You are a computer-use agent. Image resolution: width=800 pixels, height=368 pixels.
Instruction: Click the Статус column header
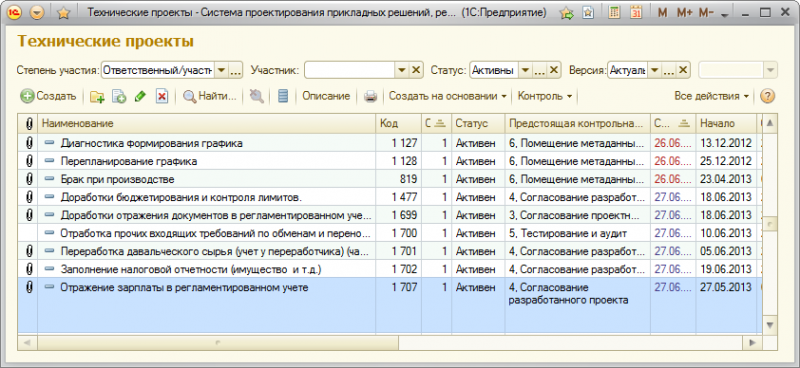(x=478, y=124)
